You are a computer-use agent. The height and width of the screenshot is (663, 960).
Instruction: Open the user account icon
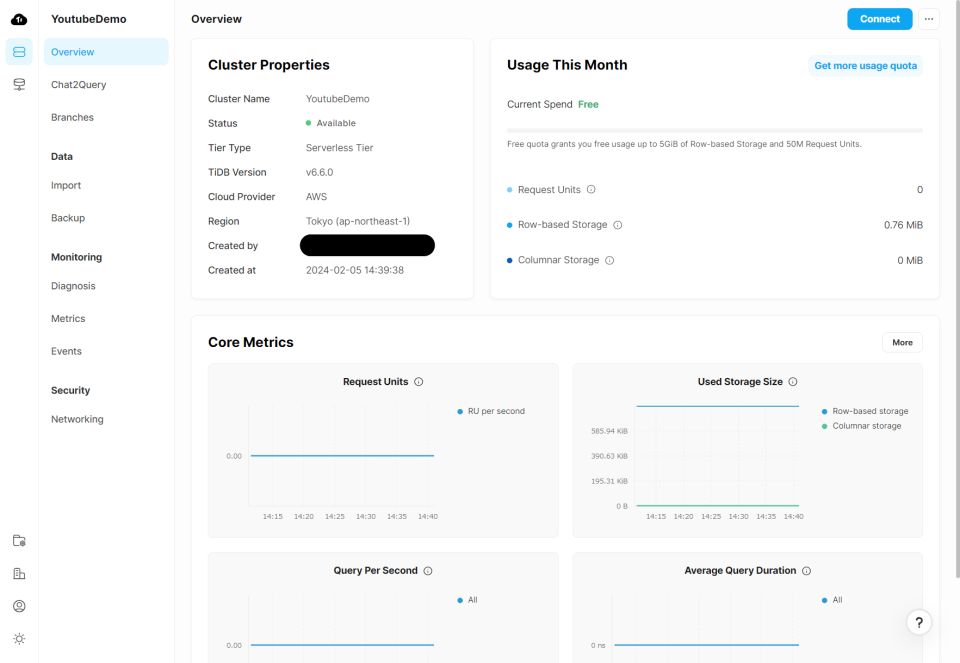pos(19,606)
